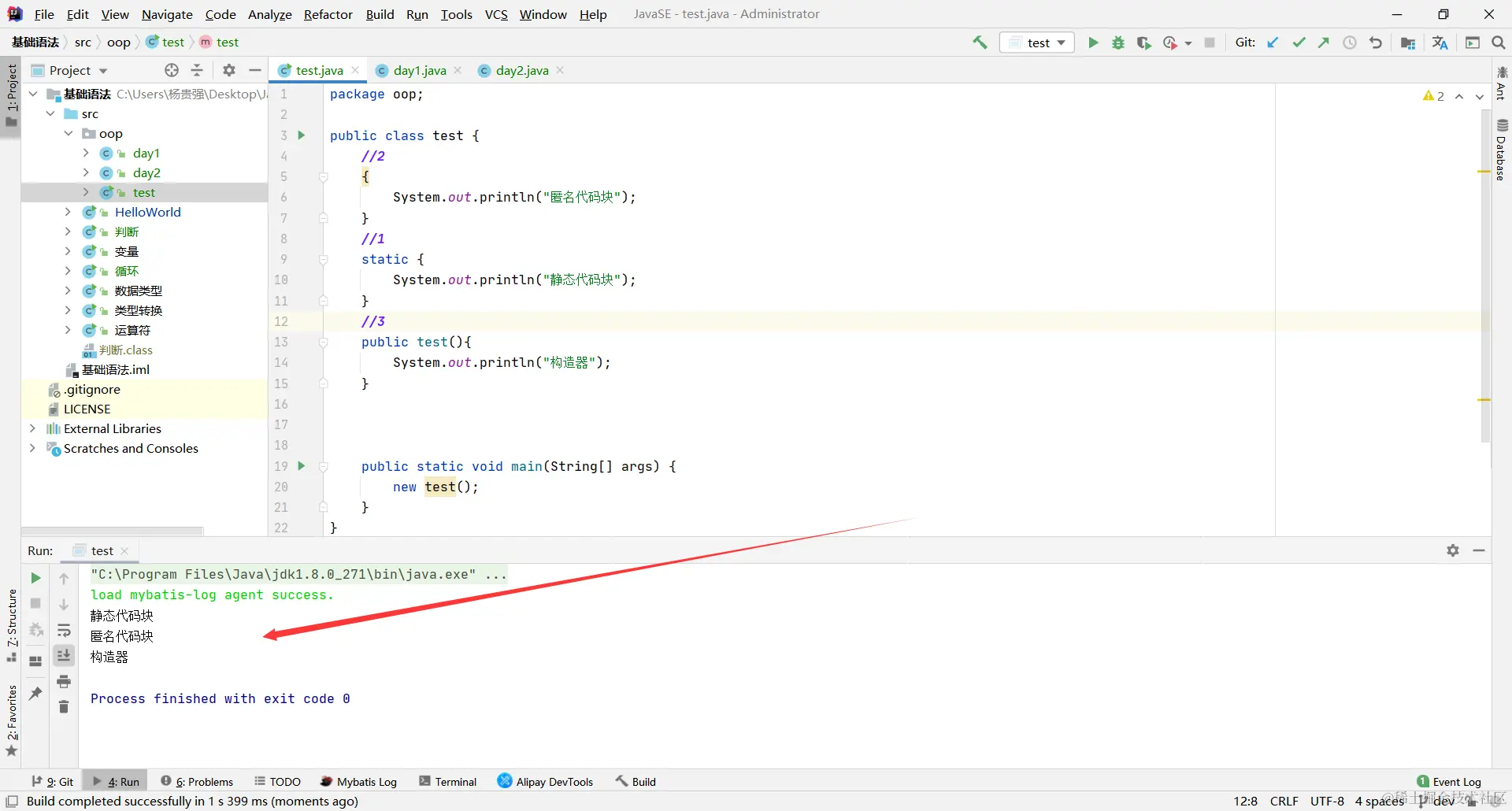The height and width of the screenshot is (811, 1512).
Task: Switch to day1.java editor tab
Action: pyautogui.click(x=420, y=70)
